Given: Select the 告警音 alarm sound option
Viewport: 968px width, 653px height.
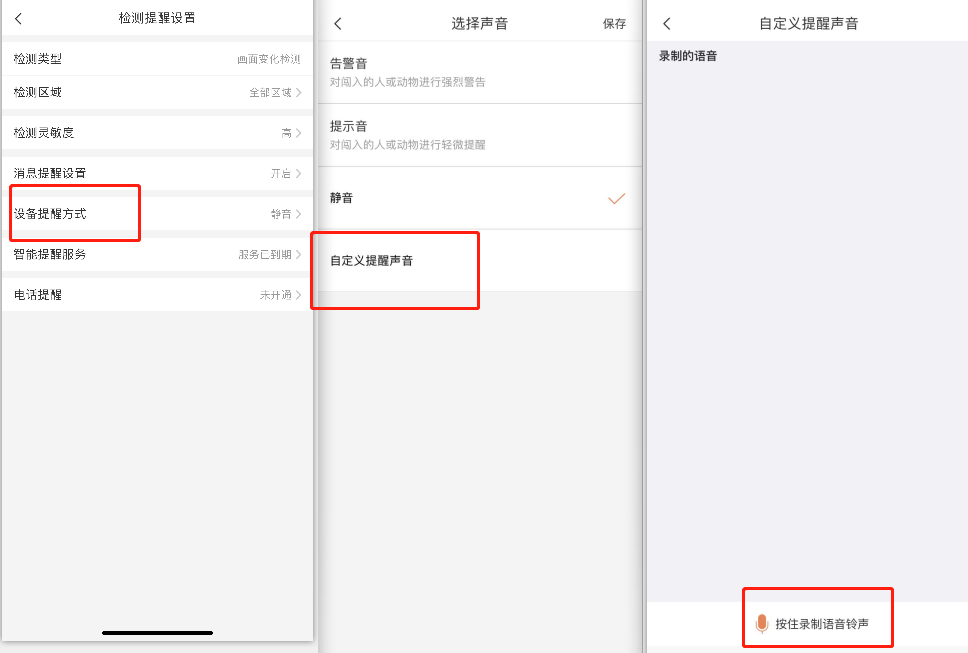Looking at the screenshot, I should pyautogui.click(x=479, y=72).
